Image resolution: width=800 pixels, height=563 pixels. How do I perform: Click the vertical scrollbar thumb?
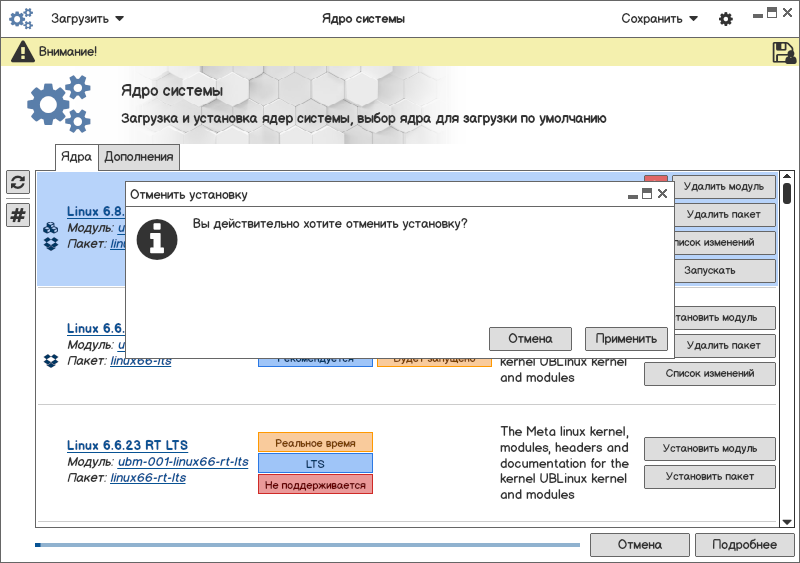point(787,193)
